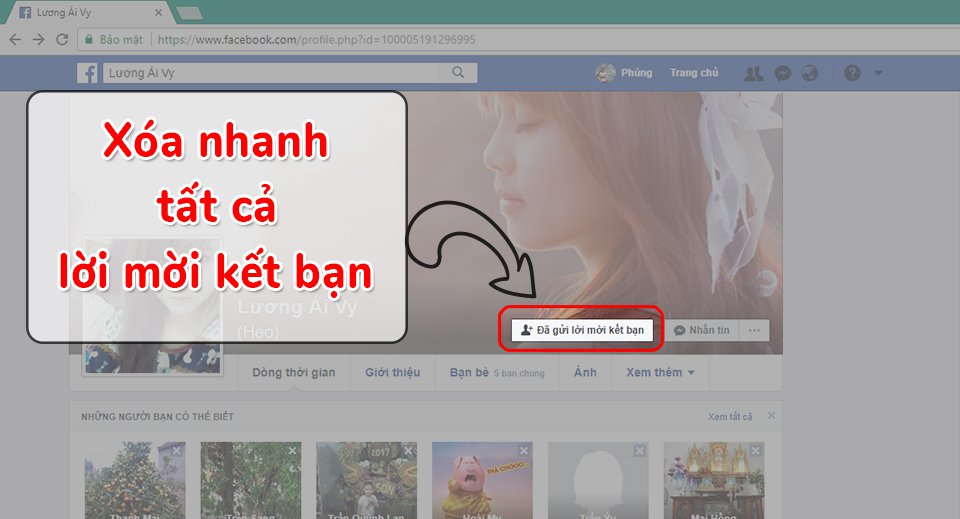Click the Phùng avatar in header
This screenshot has width=960, height=519.
tap(605, 73)
